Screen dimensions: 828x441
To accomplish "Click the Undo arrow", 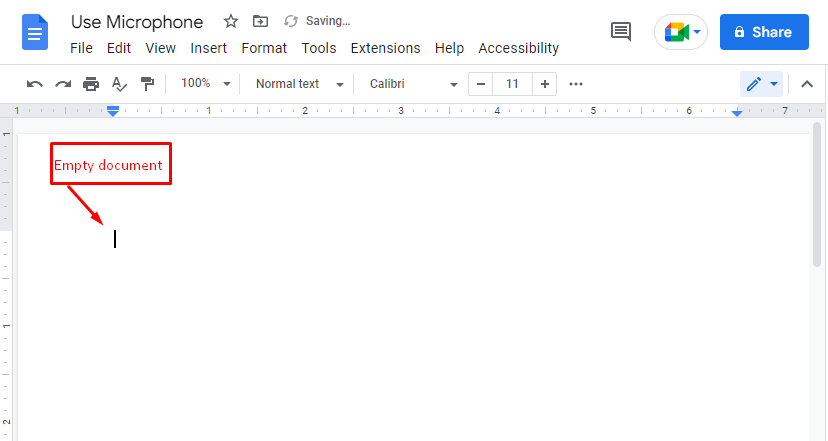I will click(x=34, y=84).
